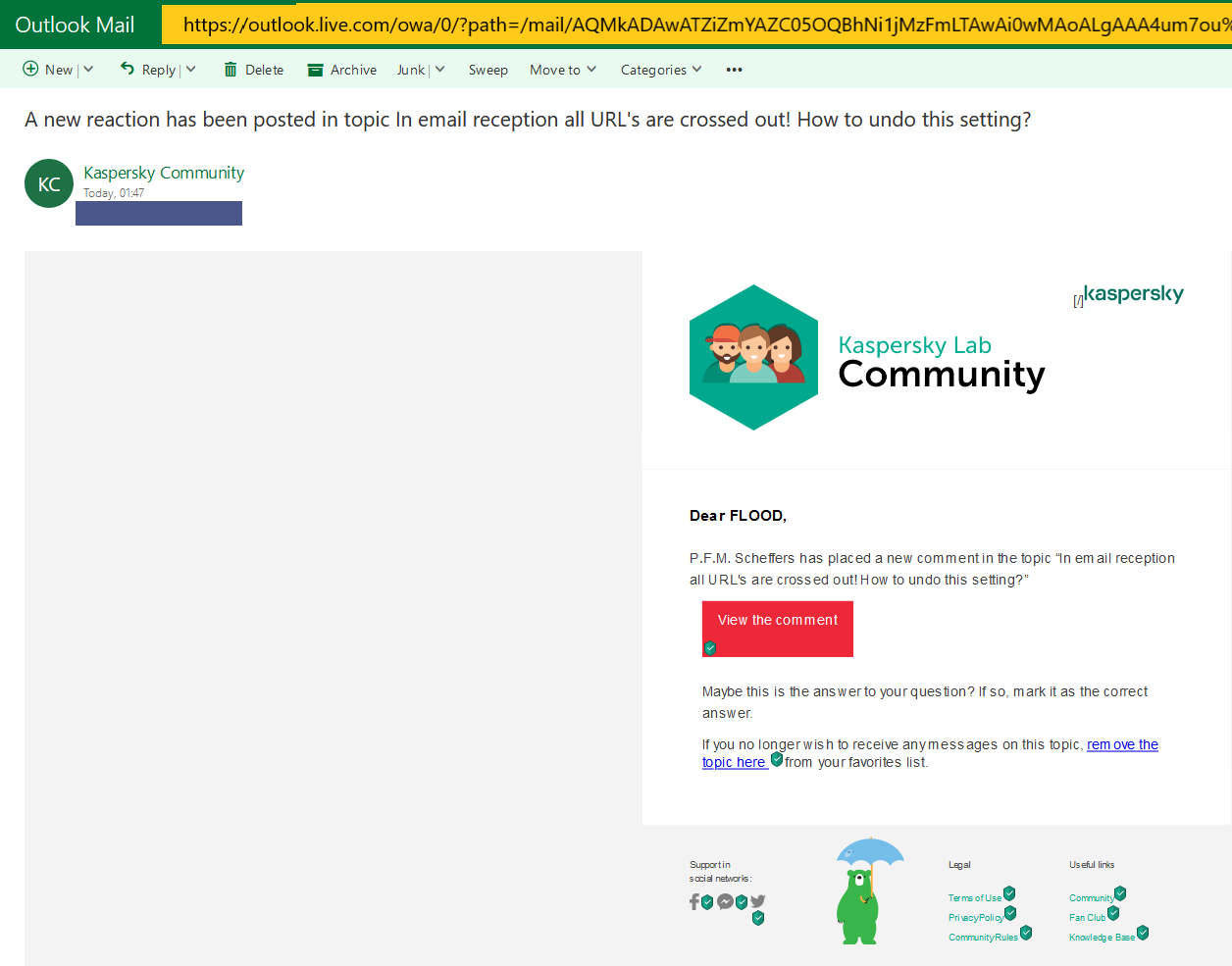
Task: Click shield icon beside CommunityRules
Action: coord(1026,933)
